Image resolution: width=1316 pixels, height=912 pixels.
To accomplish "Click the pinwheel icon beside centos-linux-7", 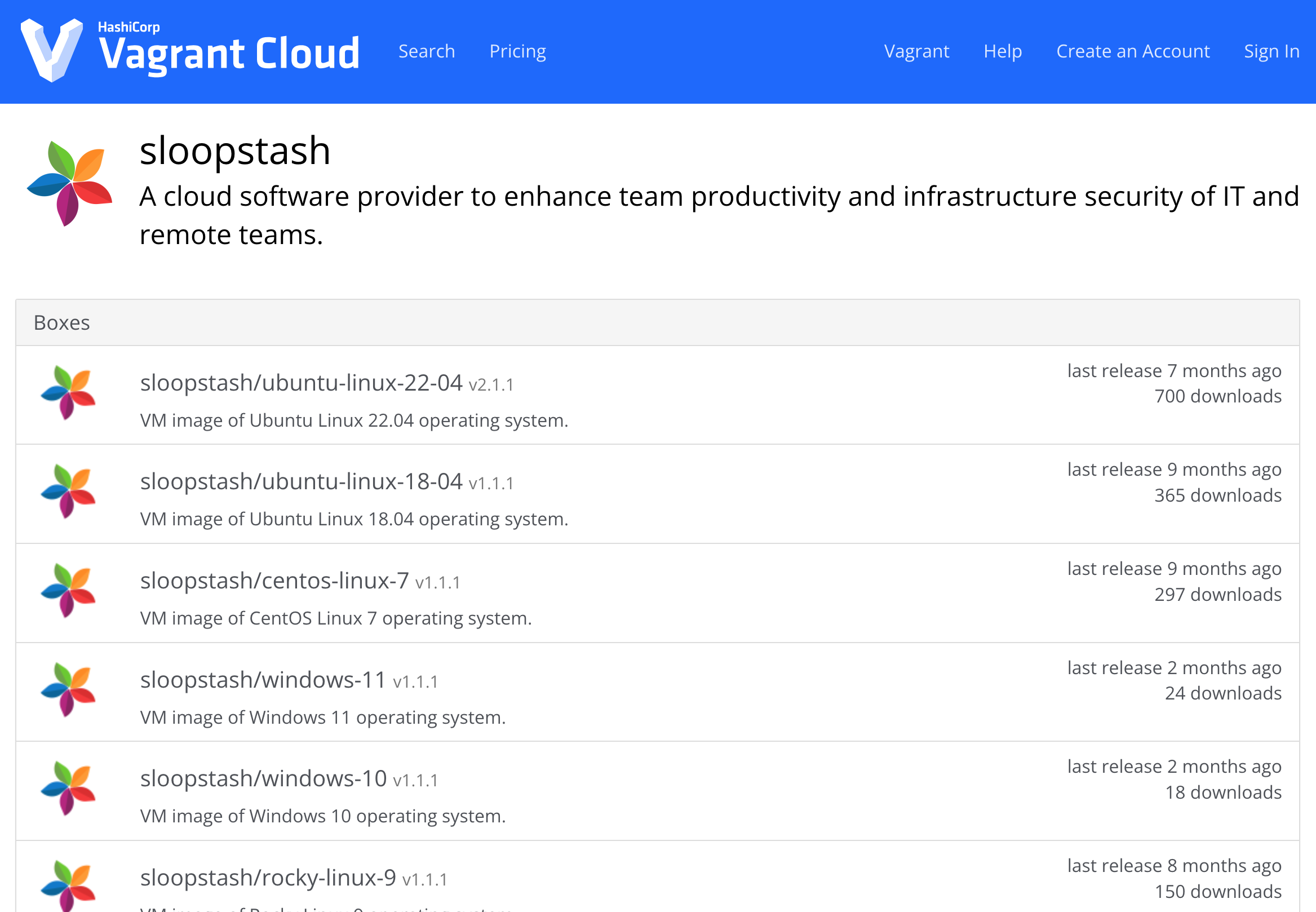I will (68, 591).
